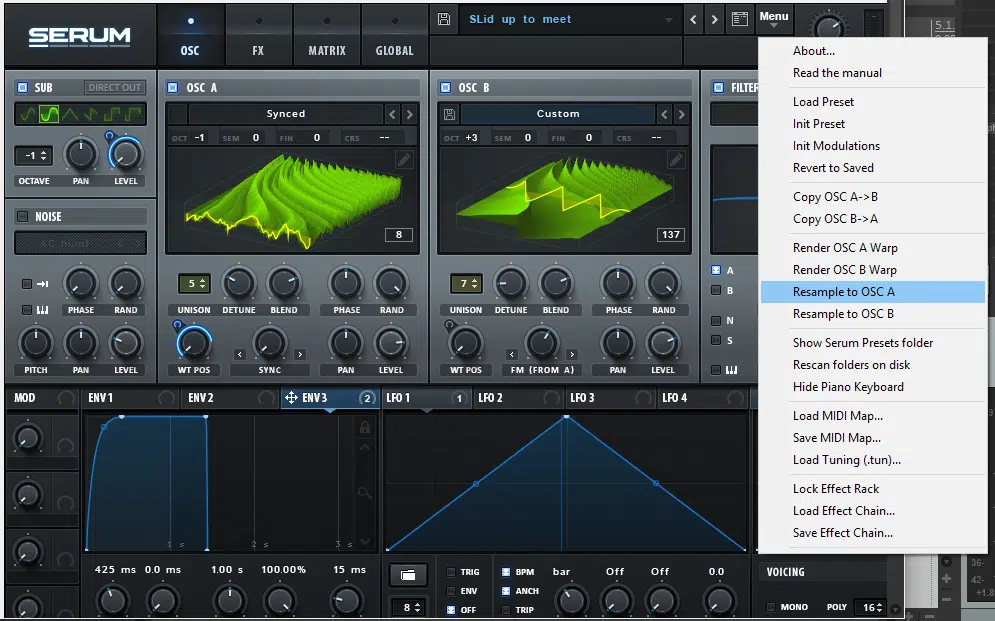Image resolution: width=995 pixels, height=621 pixels.
Task: Adjust the POLY voice count stepper
Action: tap(869, 607)
